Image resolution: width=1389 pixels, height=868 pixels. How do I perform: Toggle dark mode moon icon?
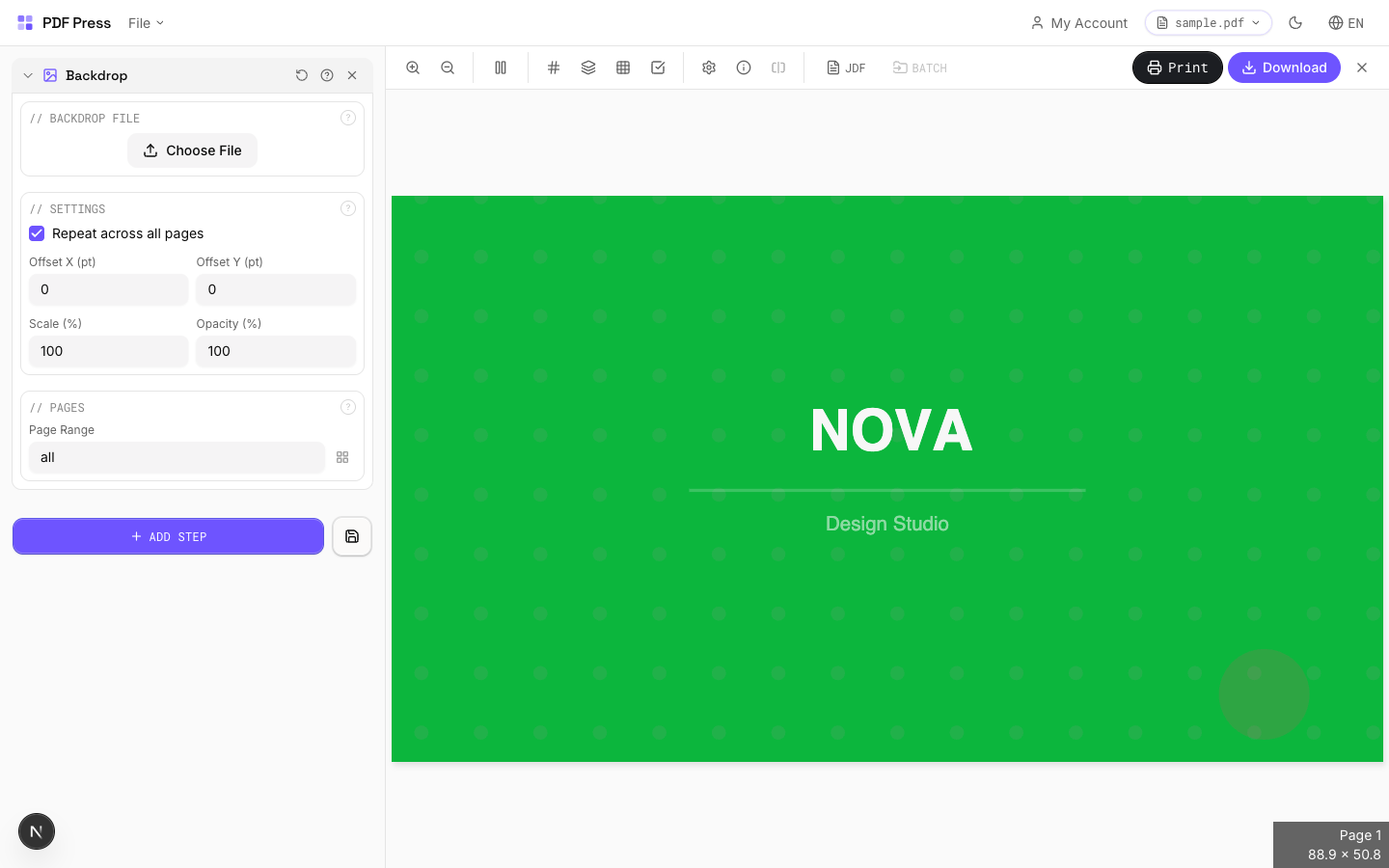point(1295,23)
